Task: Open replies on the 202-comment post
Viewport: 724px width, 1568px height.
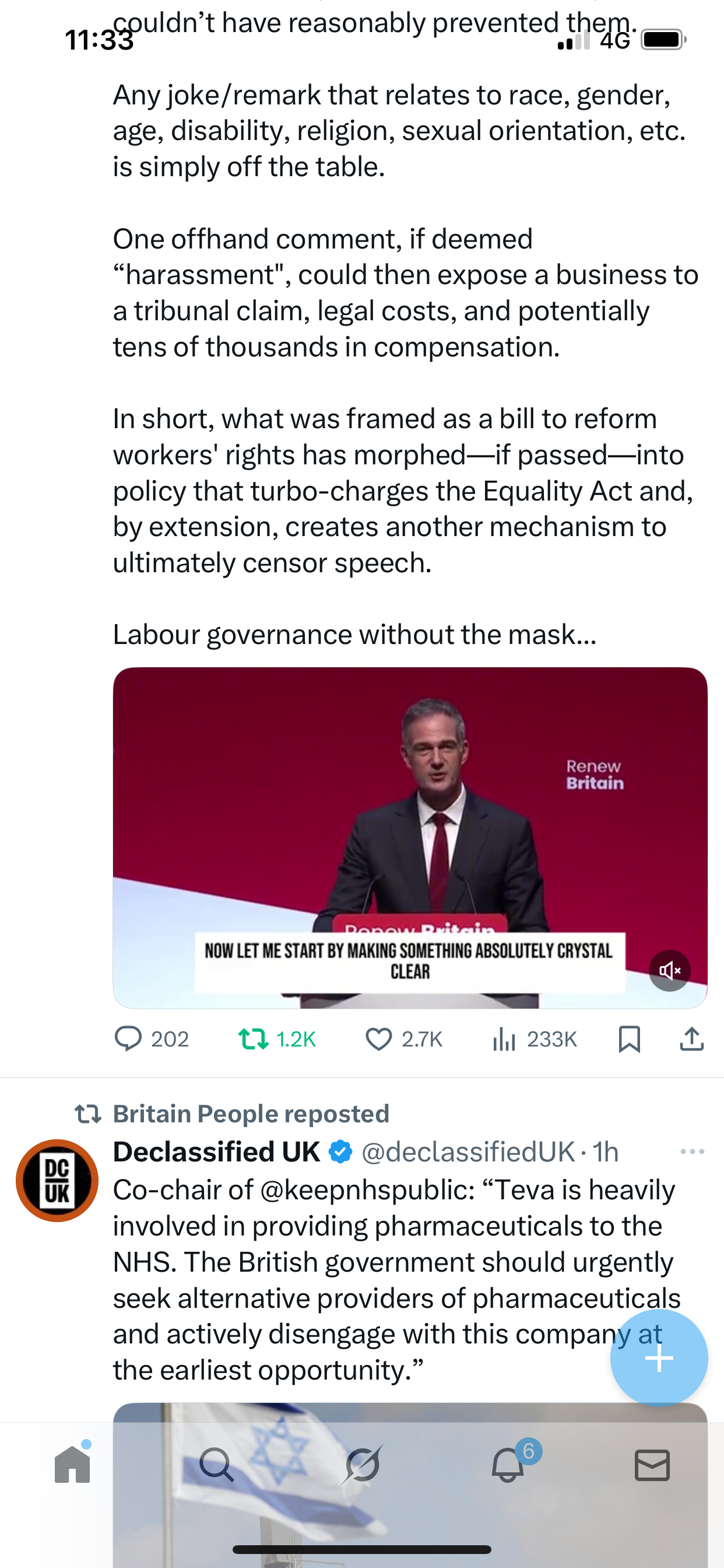Action: (x=128, y=1038)
